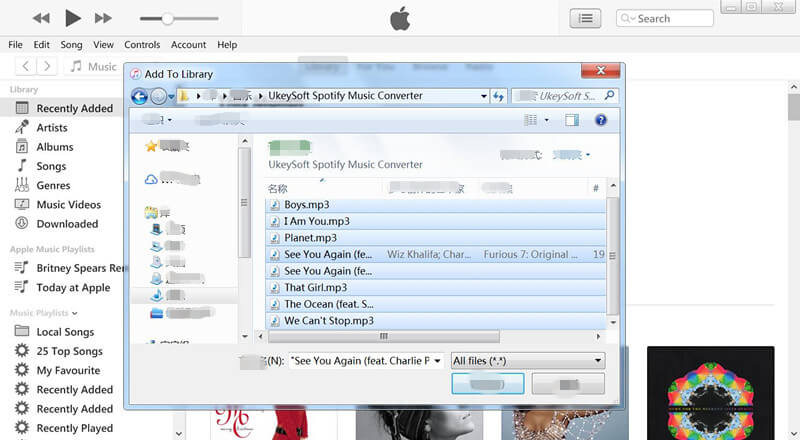Change file view with the views icon

(531, 120)
